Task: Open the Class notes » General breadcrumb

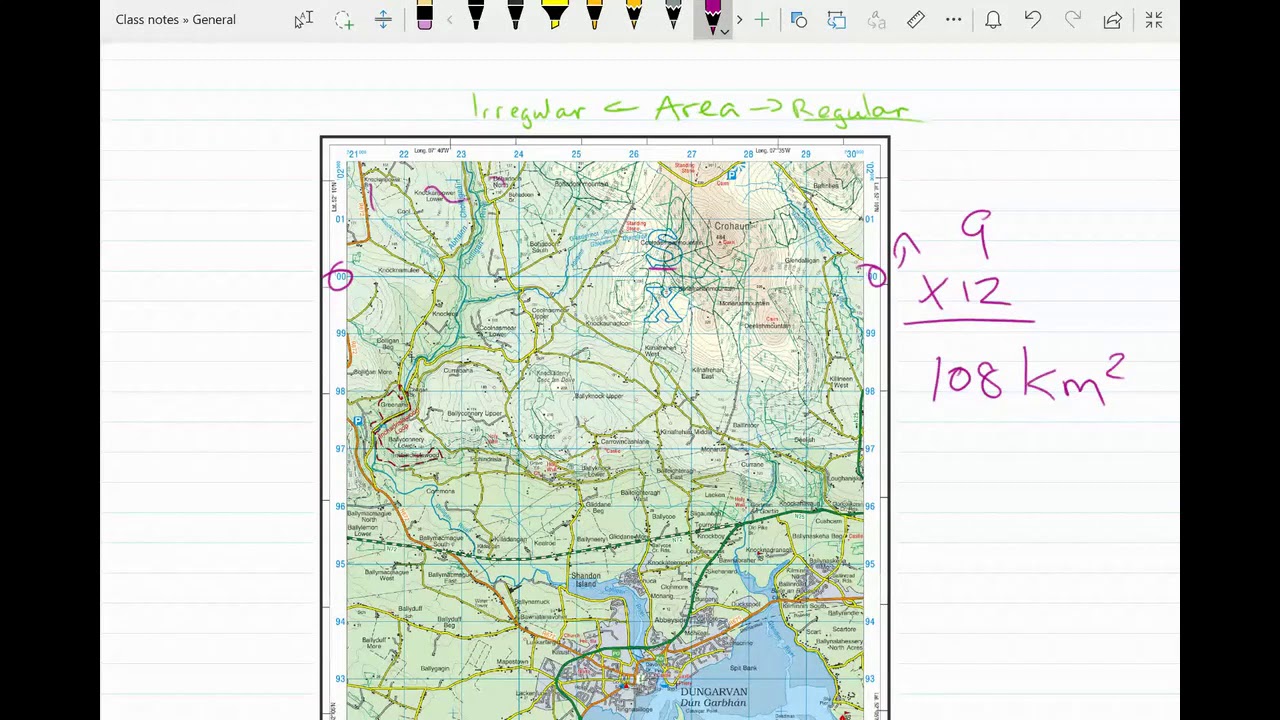Action: pyautogui.click(x=176, y=20)
